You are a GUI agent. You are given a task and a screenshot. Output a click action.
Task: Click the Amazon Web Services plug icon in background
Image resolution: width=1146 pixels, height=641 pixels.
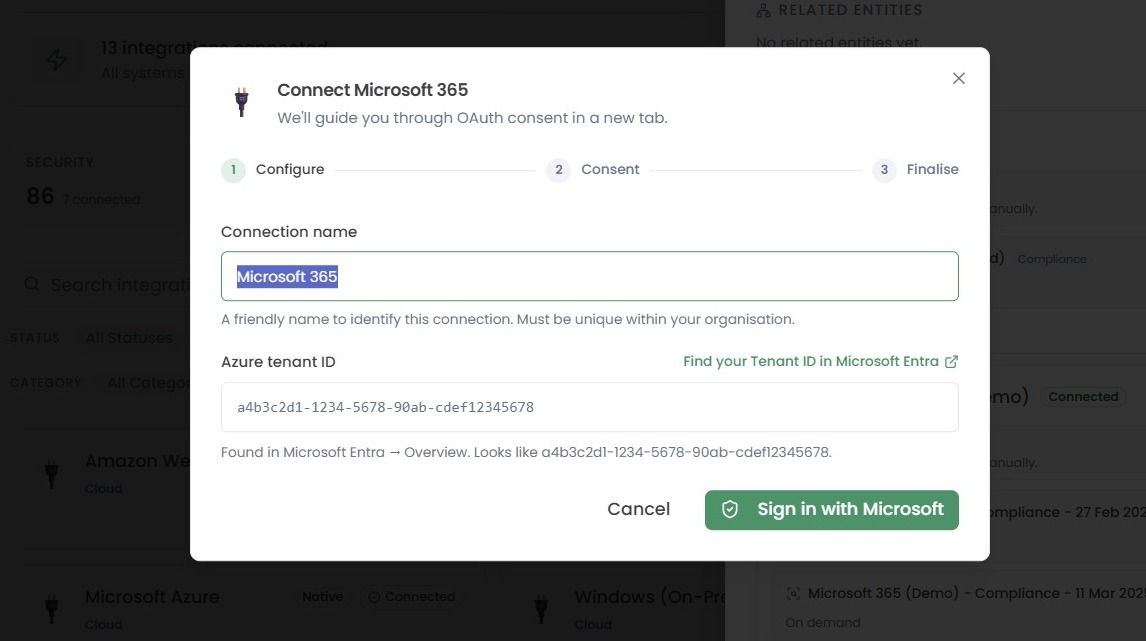point(51,474)
